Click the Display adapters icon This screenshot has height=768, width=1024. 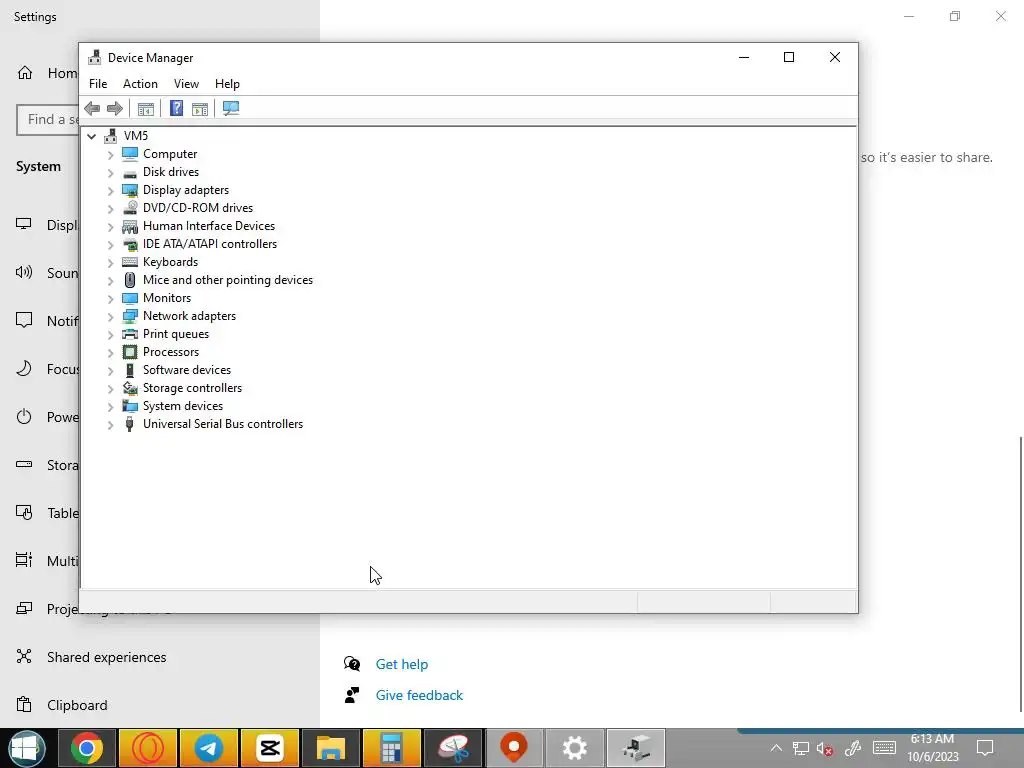coord(130,190)
